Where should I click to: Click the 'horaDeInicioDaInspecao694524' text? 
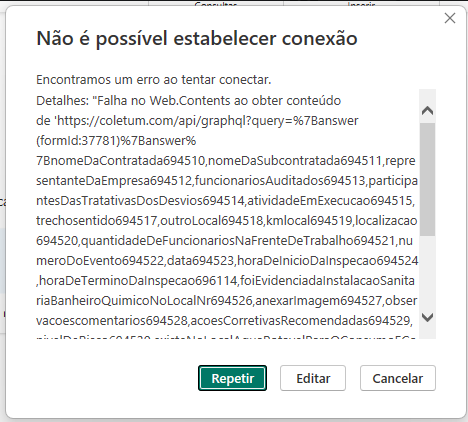328,261
